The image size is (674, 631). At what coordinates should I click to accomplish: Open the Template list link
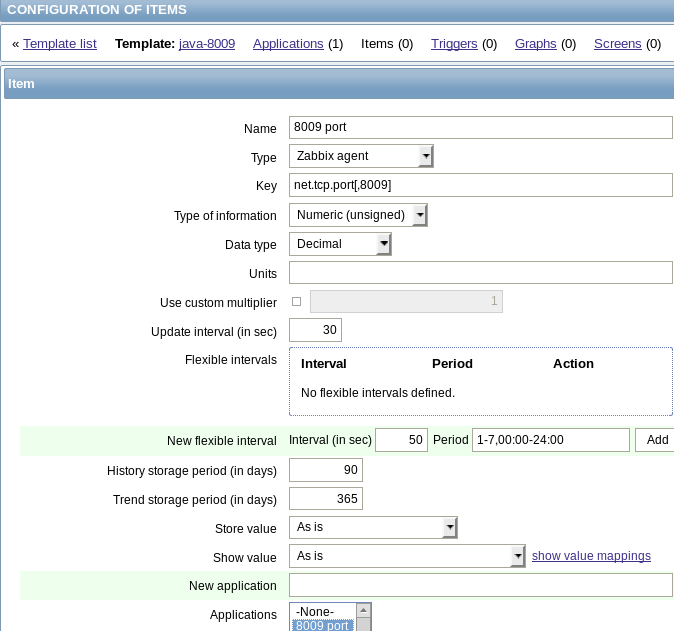pos(60,44)
